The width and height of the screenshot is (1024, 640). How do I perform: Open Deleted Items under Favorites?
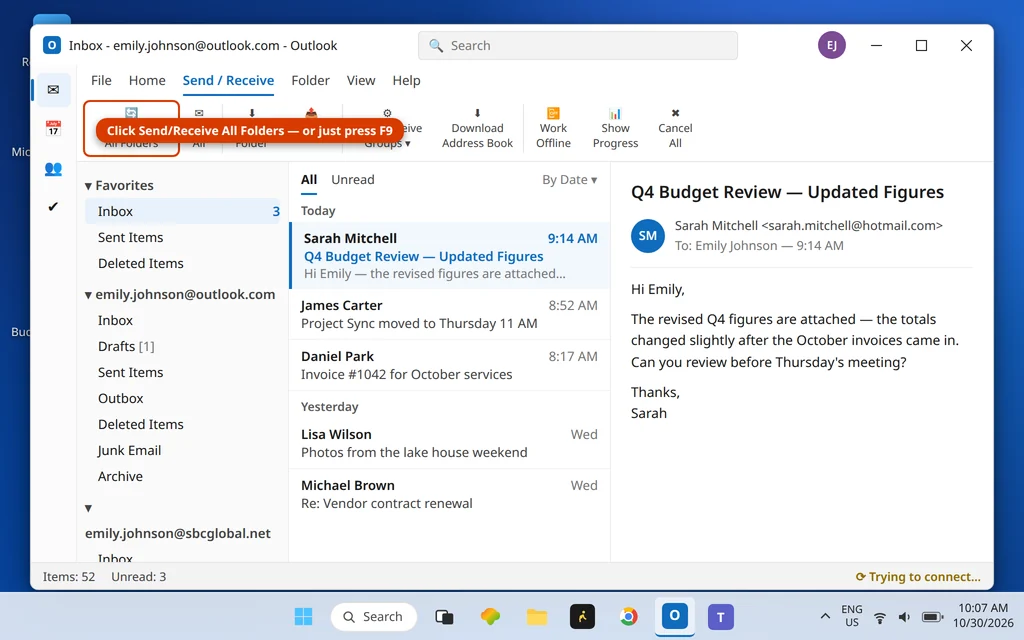(x=183, y=264)
